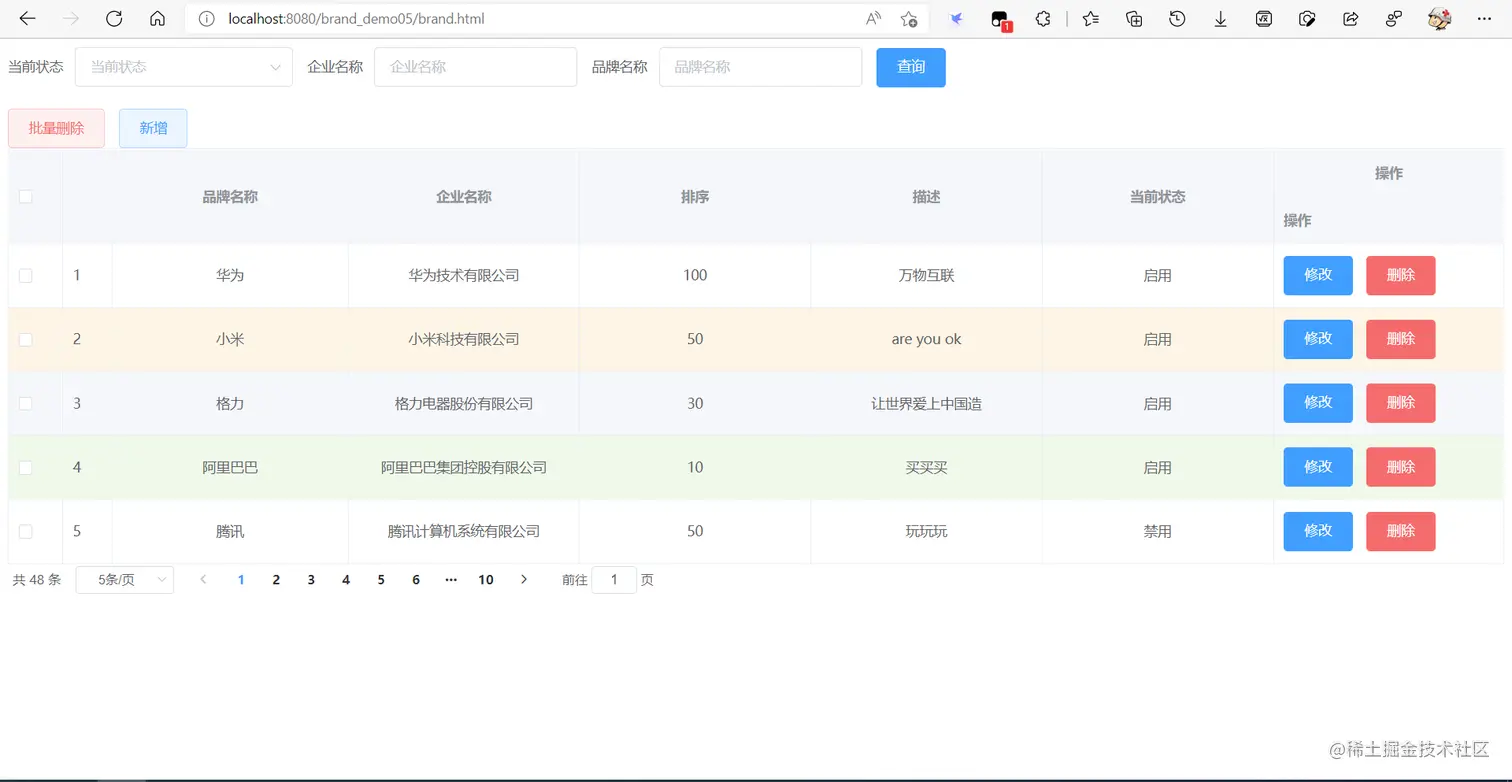This screenshot has height=782, width=1512.
Task: Open the browser home page icon
Action: click(157, 19)
